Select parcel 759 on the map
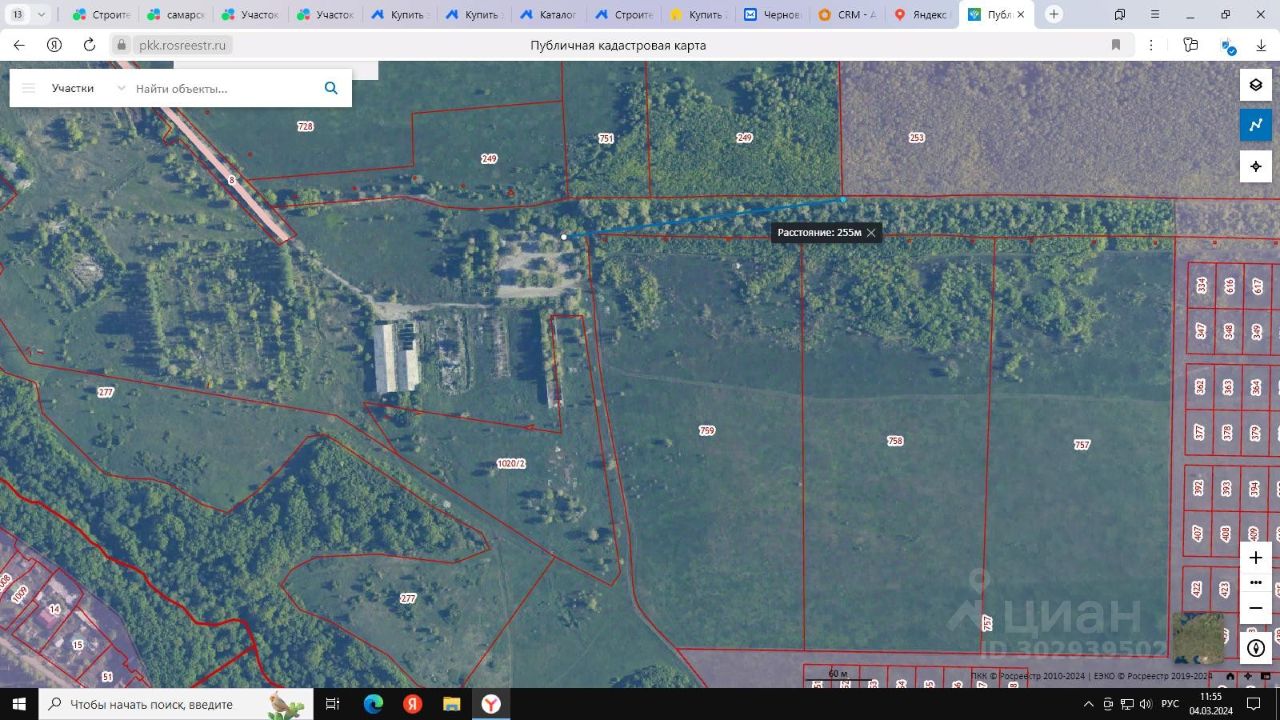 707,431
